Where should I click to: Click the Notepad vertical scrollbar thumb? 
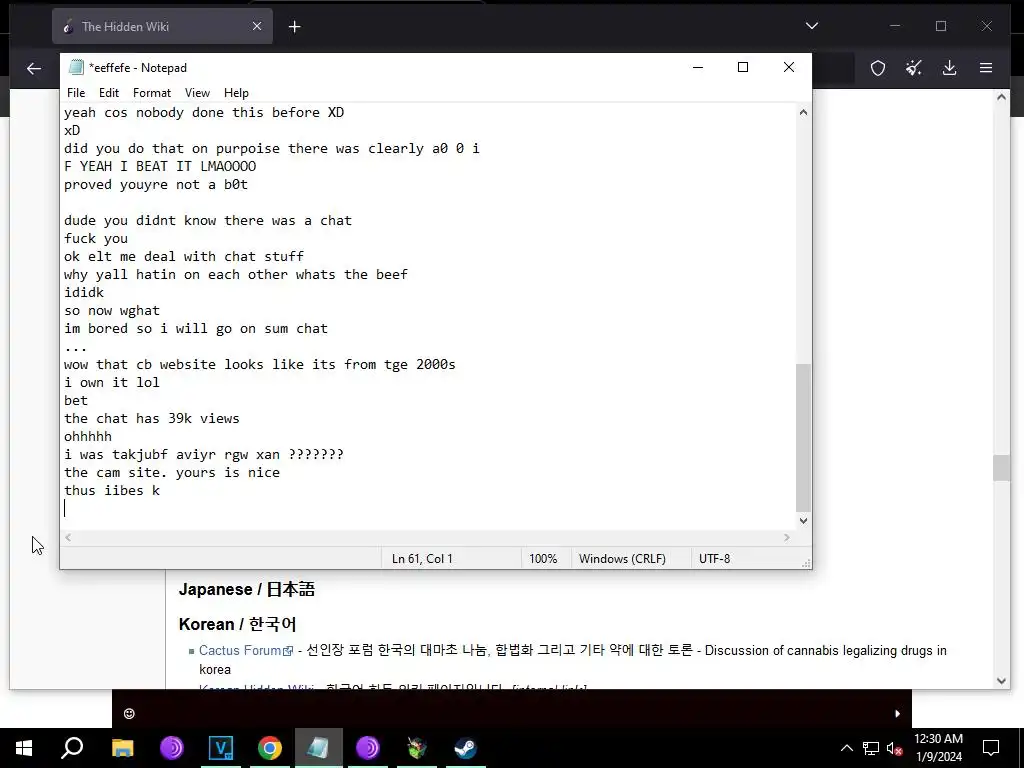tap(803, 438)
